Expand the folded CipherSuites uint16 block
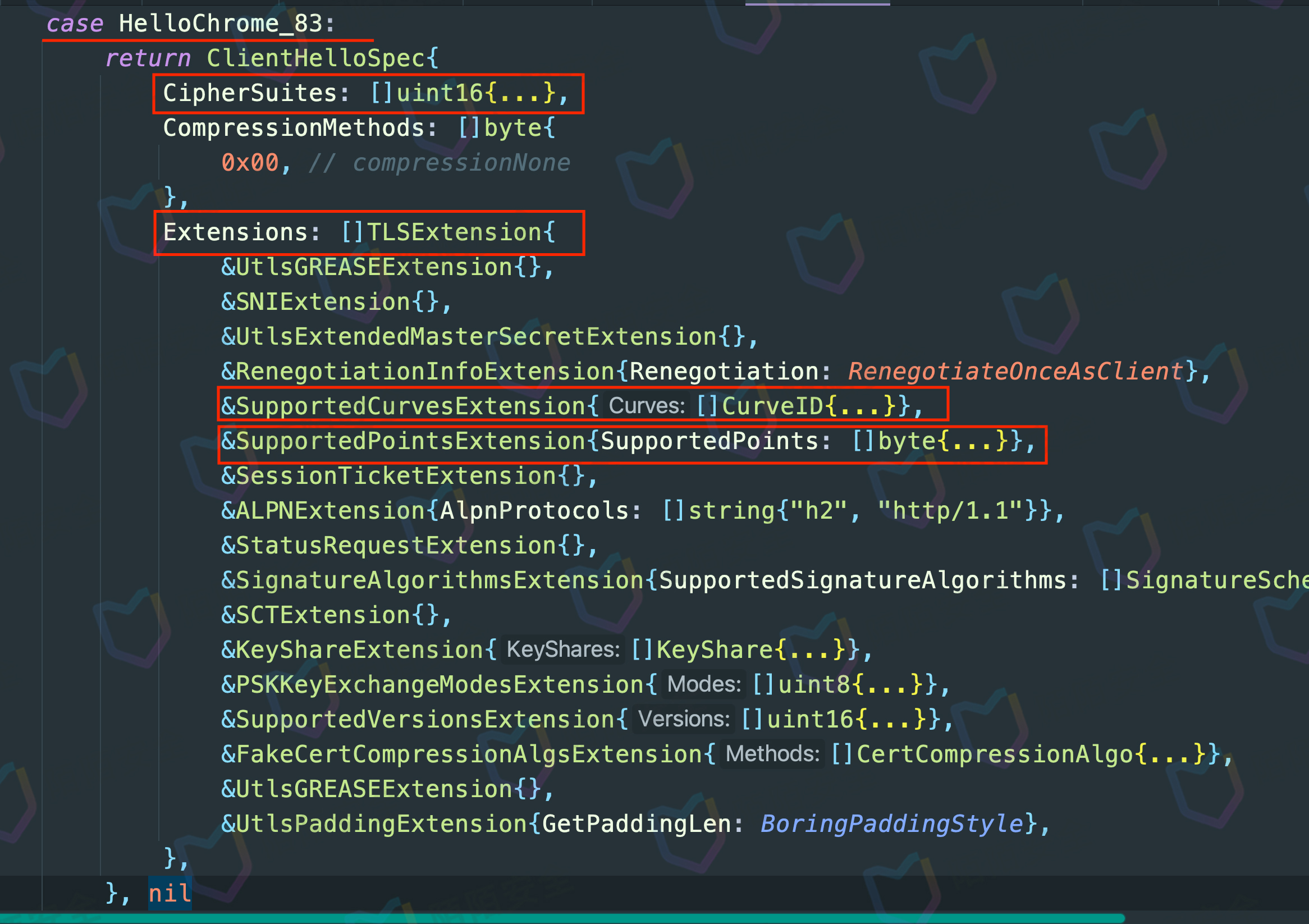This screenshot has width=1309, height=924. (520, 94)
